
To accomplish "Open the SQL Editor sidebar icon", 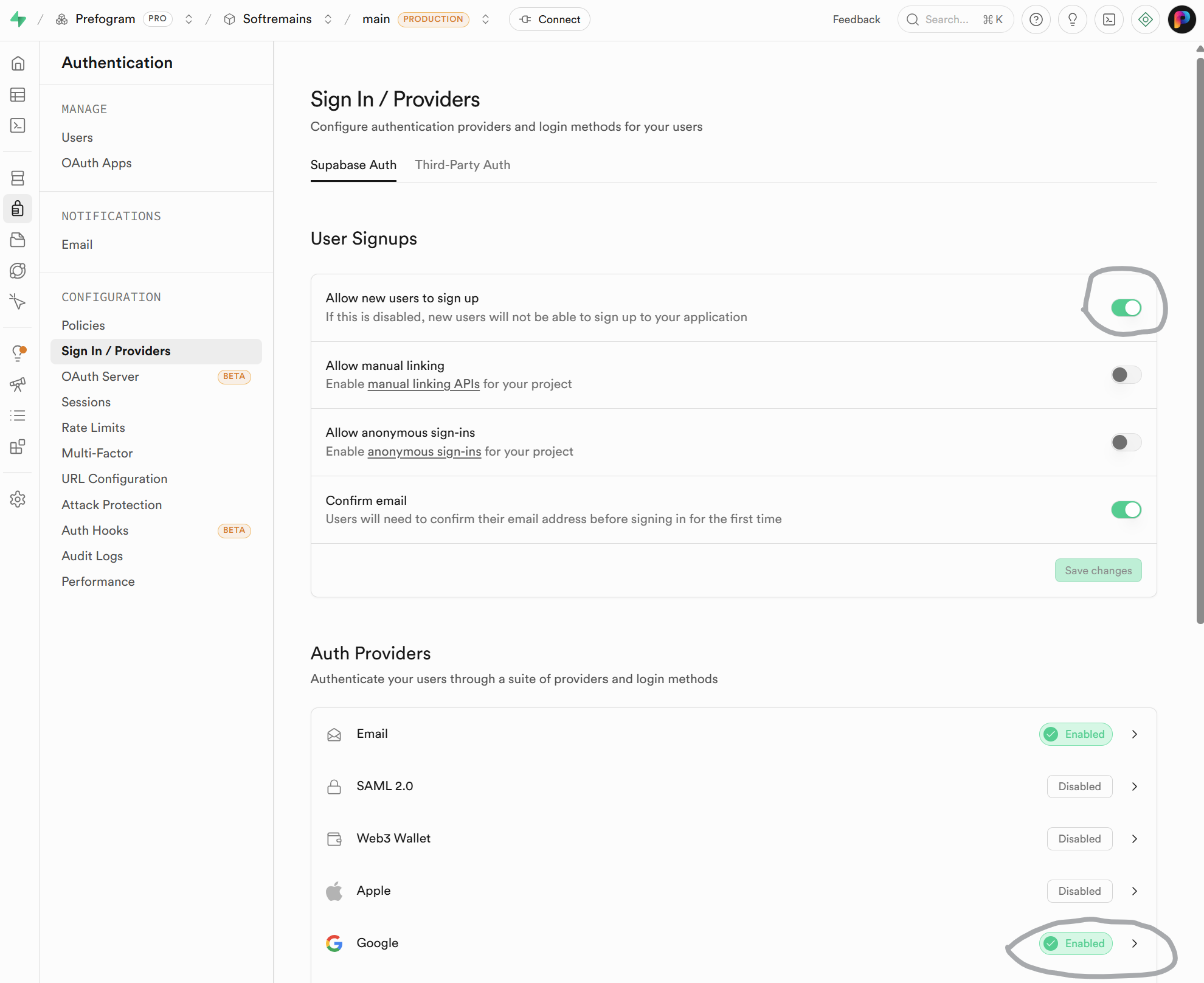I will pos(18,125).
